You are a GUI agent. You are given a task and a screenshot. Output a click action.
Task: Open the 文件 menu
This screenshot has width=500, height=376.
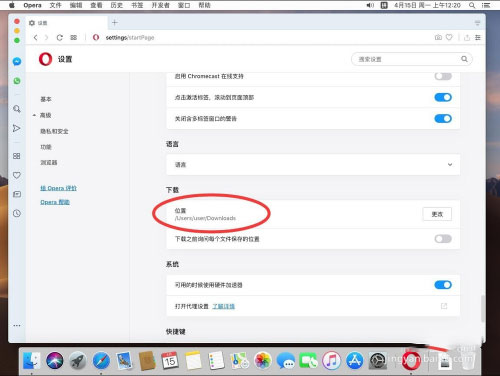pyautogui.click(x=55, y=5)
